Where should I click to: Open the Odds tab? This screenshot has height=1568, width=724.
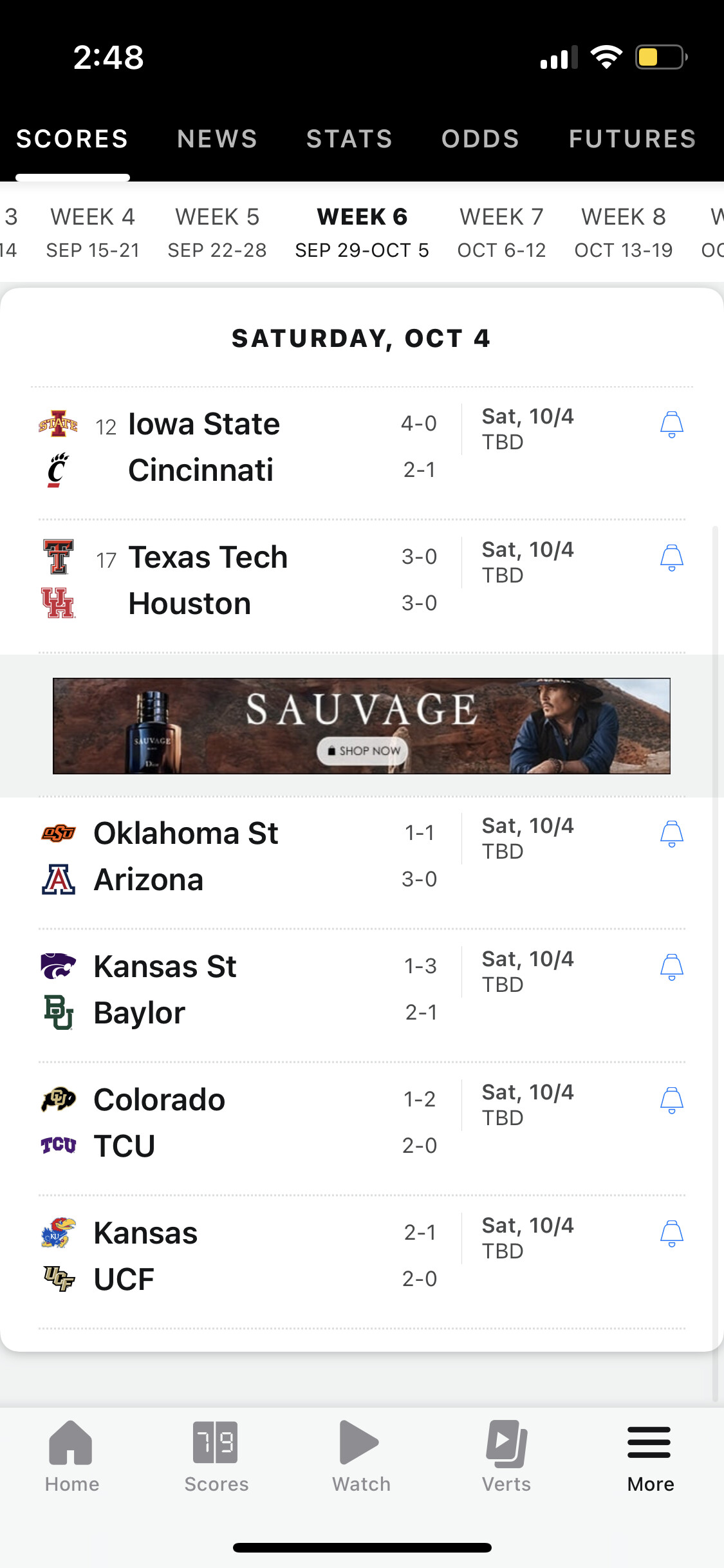click(x=480, y=139)
